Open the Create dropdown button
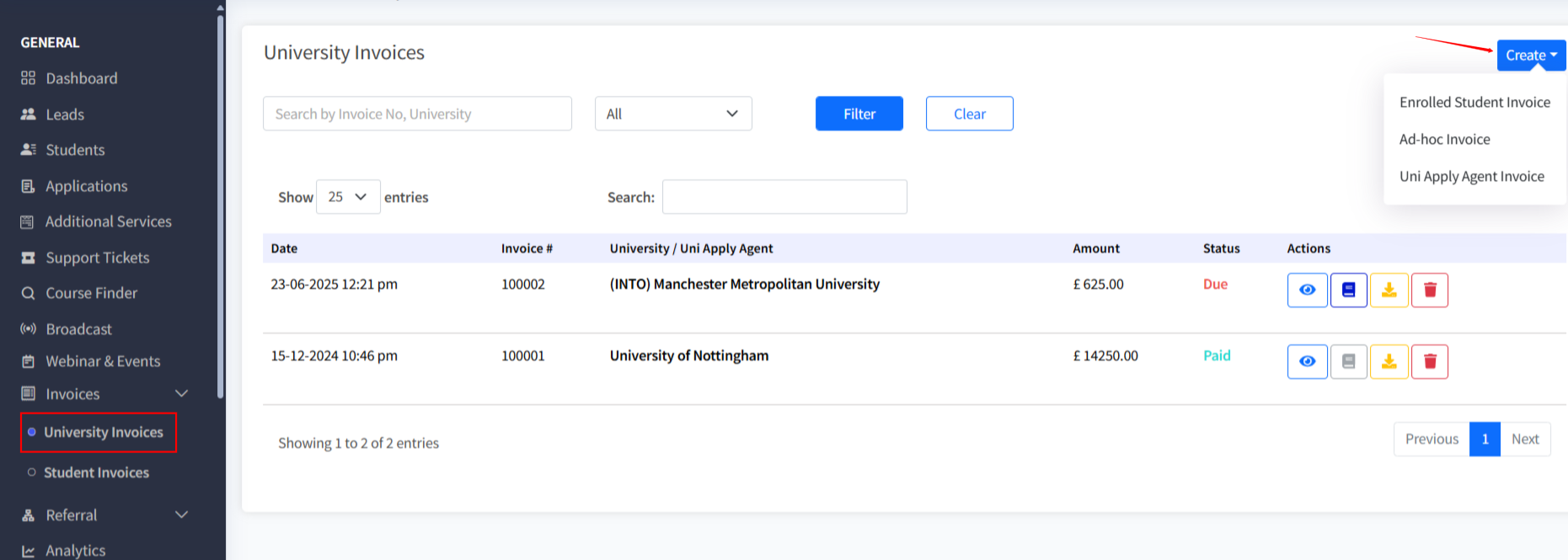The width and height of the screenshot is (1568, 560). click(x=1530, y=56)
